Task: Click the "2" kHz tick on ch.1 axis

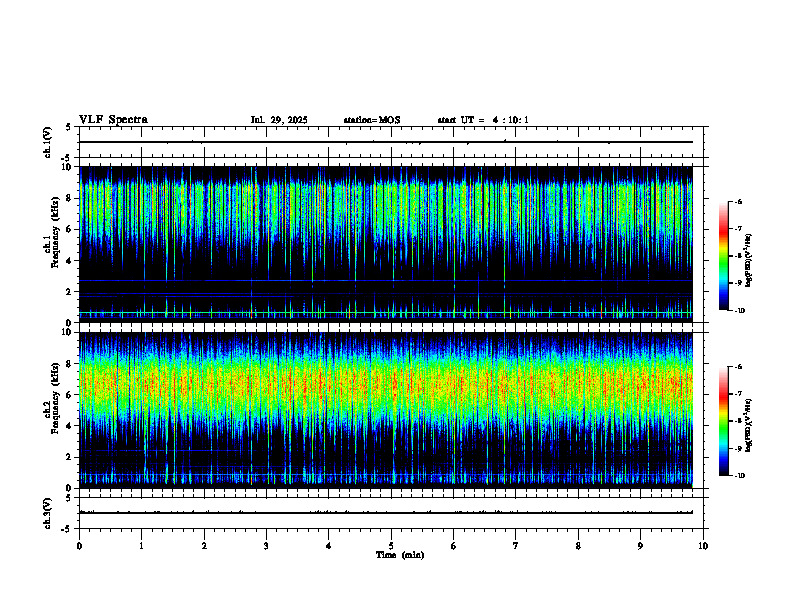Action: (x=70, y=292)
